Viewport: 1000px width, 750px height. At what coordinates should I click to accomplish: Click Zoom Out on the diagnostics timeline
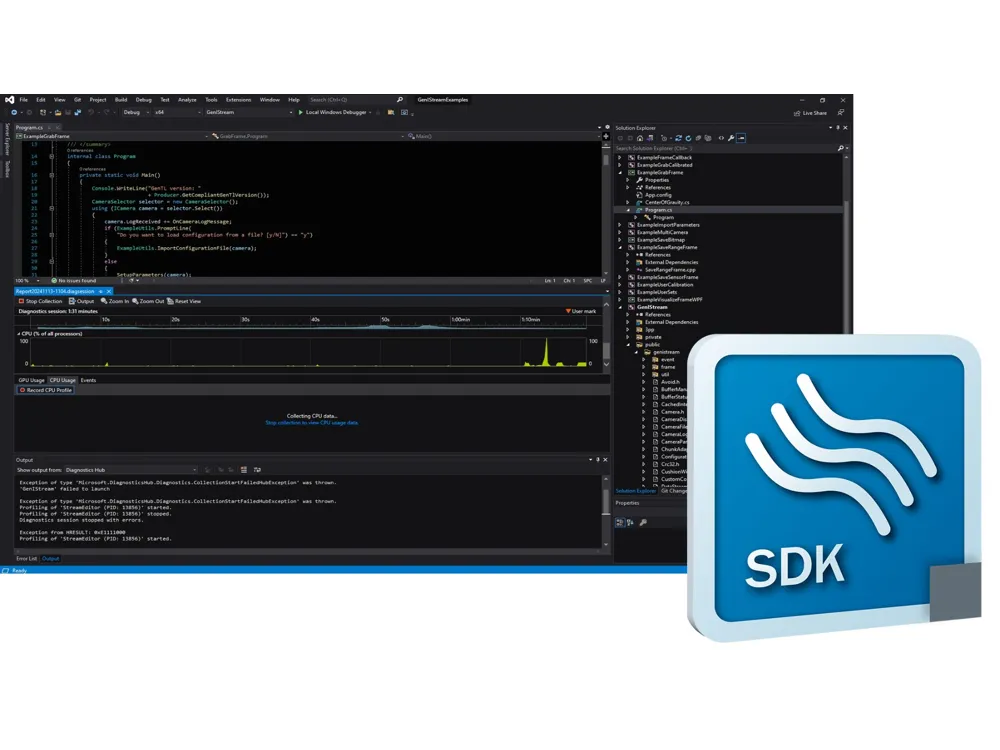tap(148, 301)
